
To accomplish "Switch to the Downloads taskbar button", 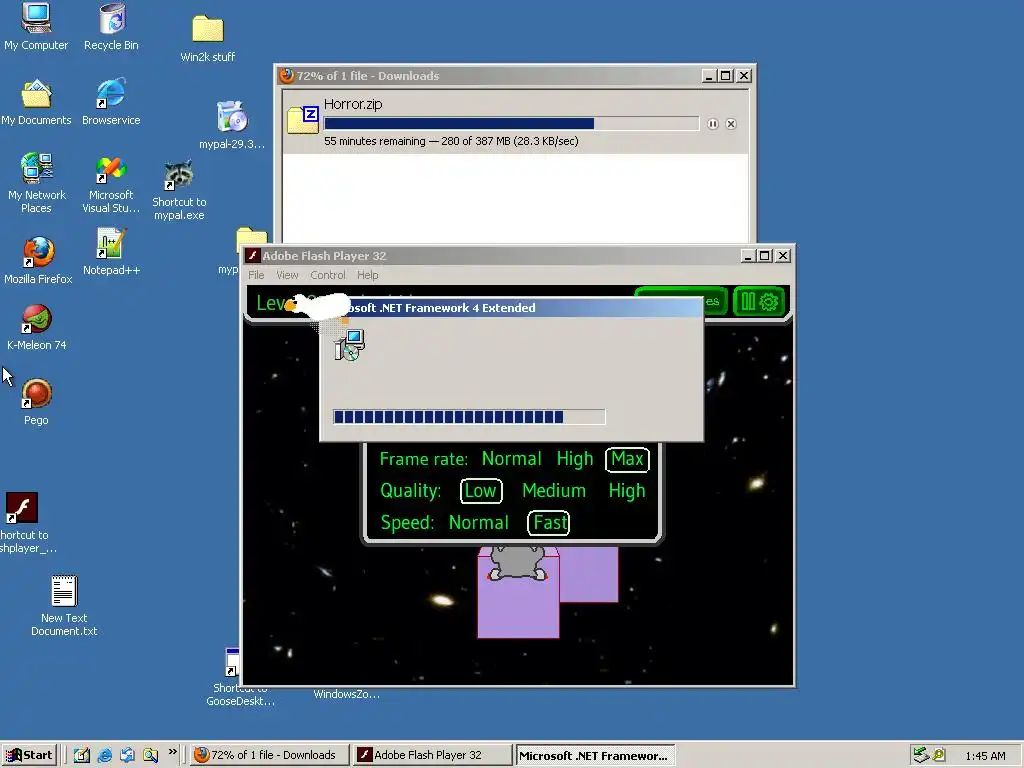I will coord(270,755).
